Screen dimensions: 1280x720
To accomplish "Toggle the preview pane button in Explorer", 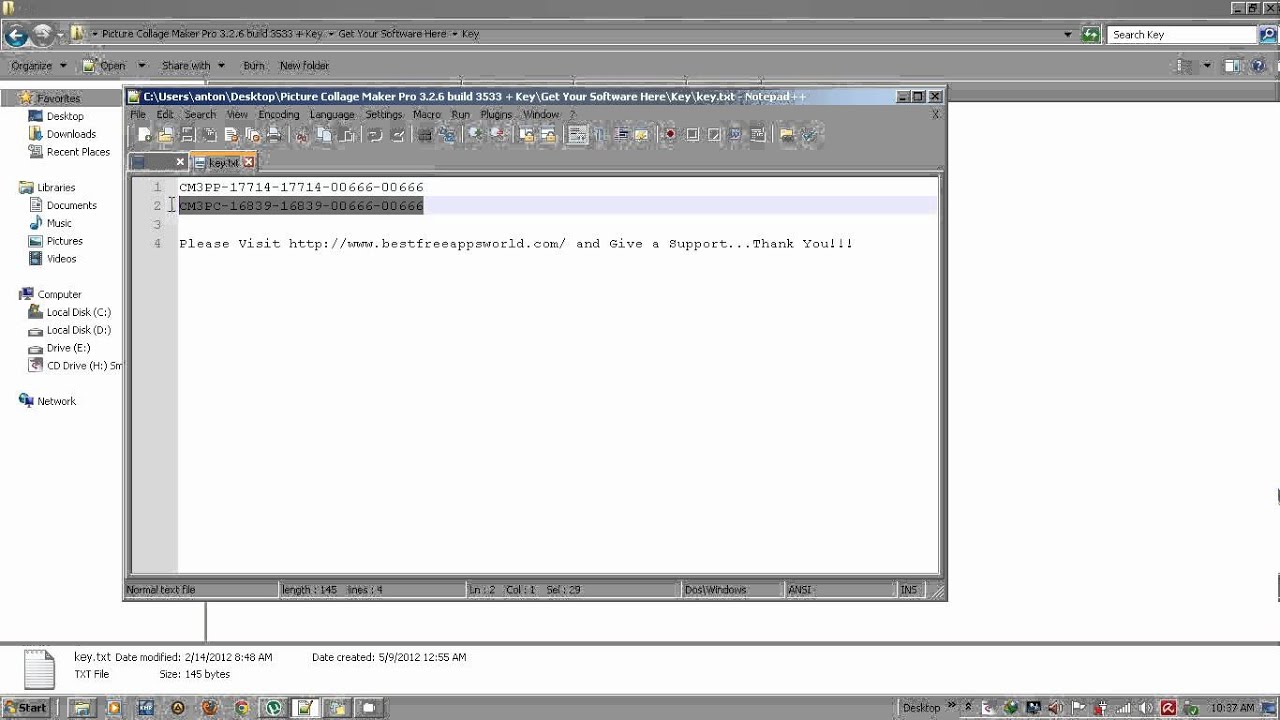I will pyautogui.click(x=1233, y=66).
